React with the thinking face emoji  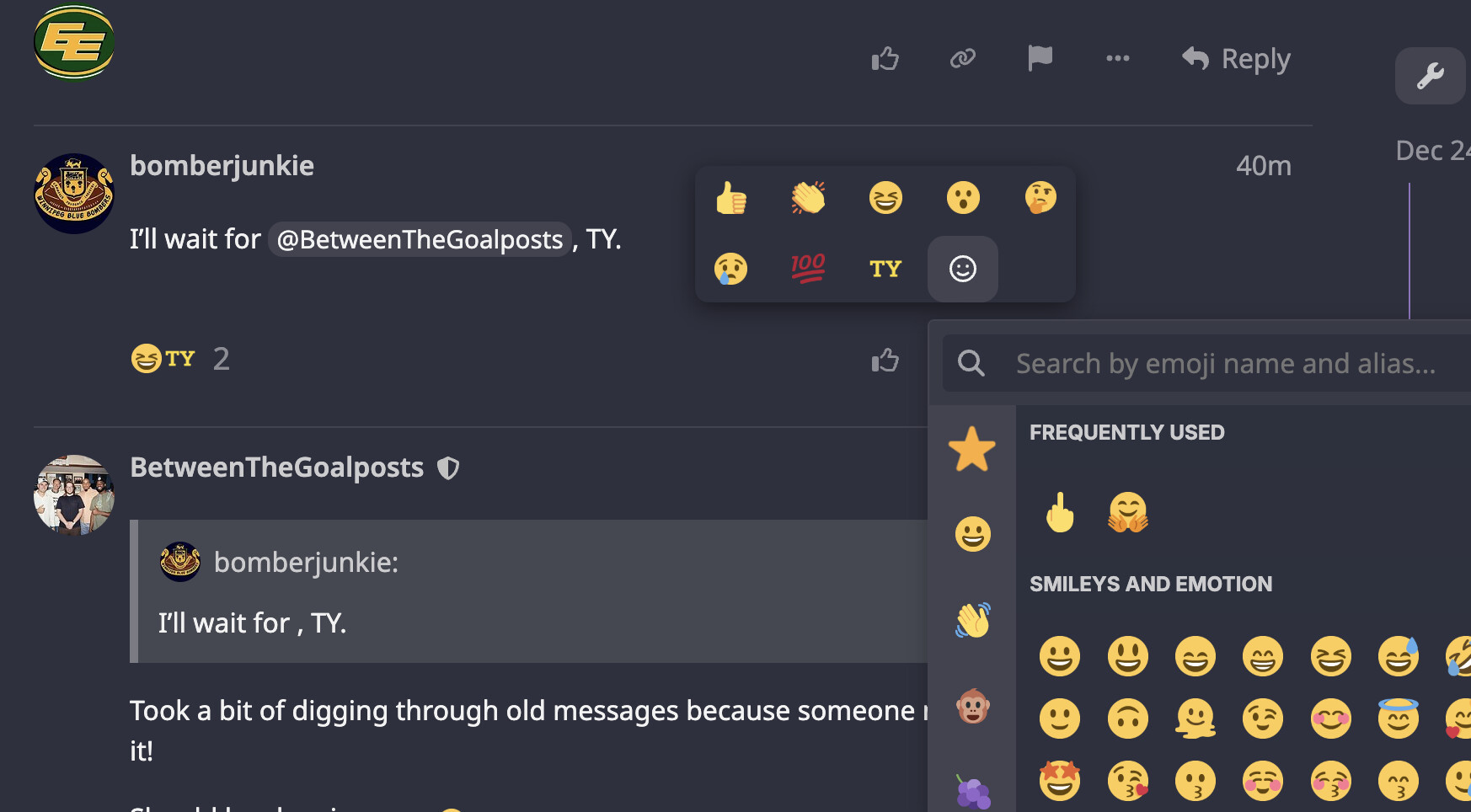pos(1040,198)
